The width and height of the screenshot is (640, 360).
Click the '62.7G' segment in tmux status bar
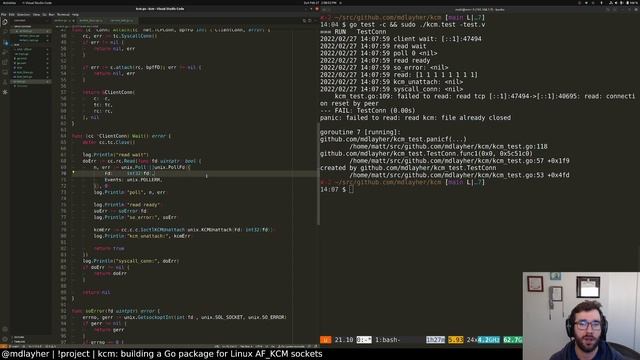pos(512,340)
